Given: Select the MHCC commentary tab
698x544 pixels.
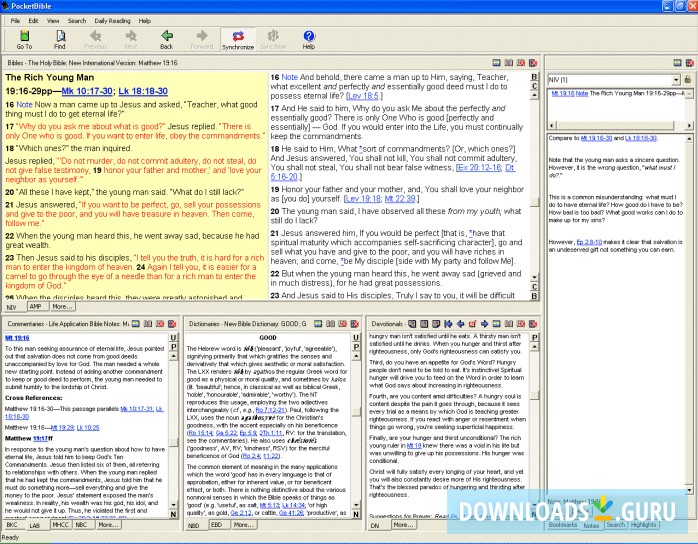Looking at the screenshot, I should coord(61,524).
